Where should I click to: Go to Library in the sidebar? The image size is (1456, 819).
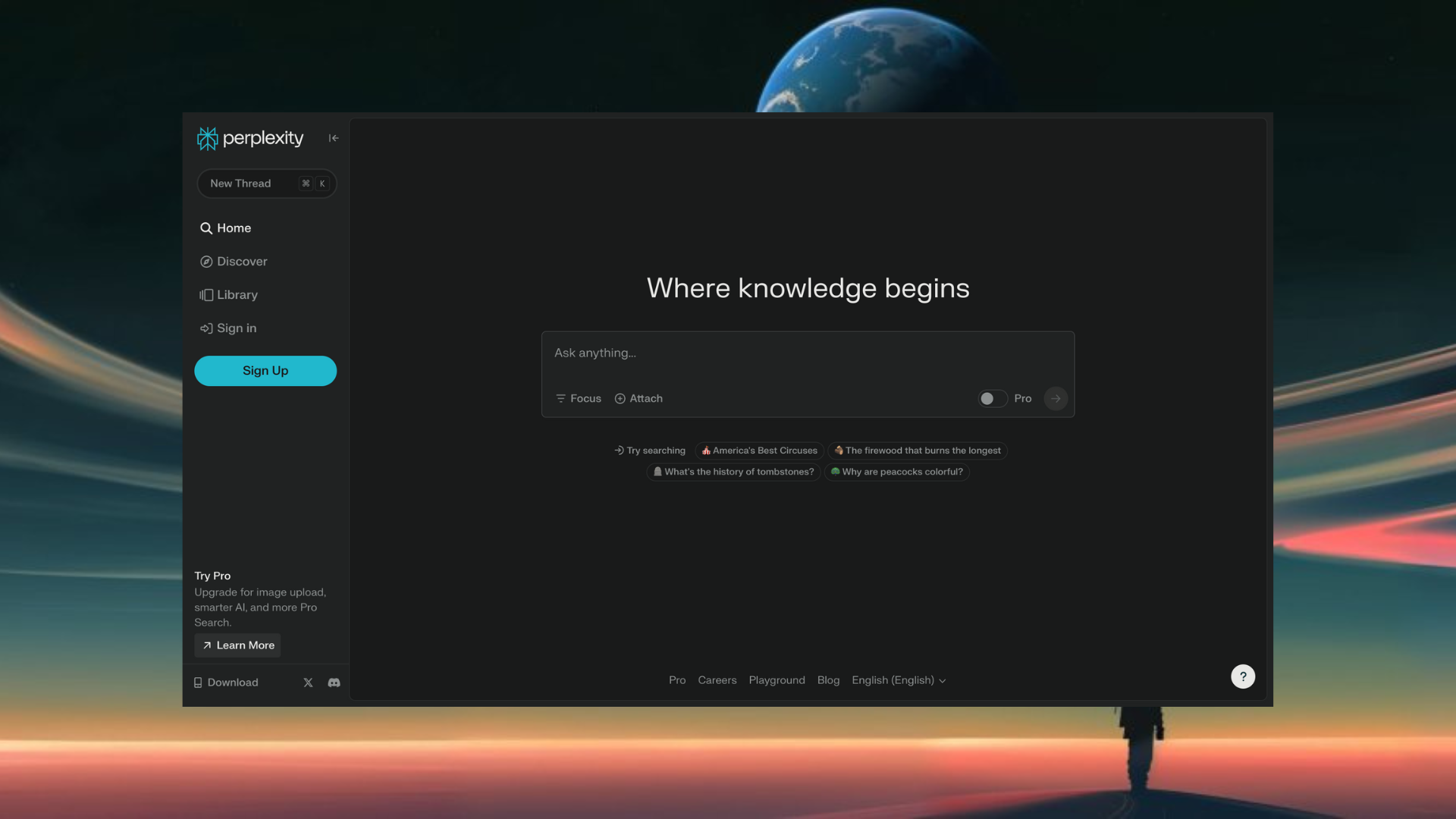point(237,295)
